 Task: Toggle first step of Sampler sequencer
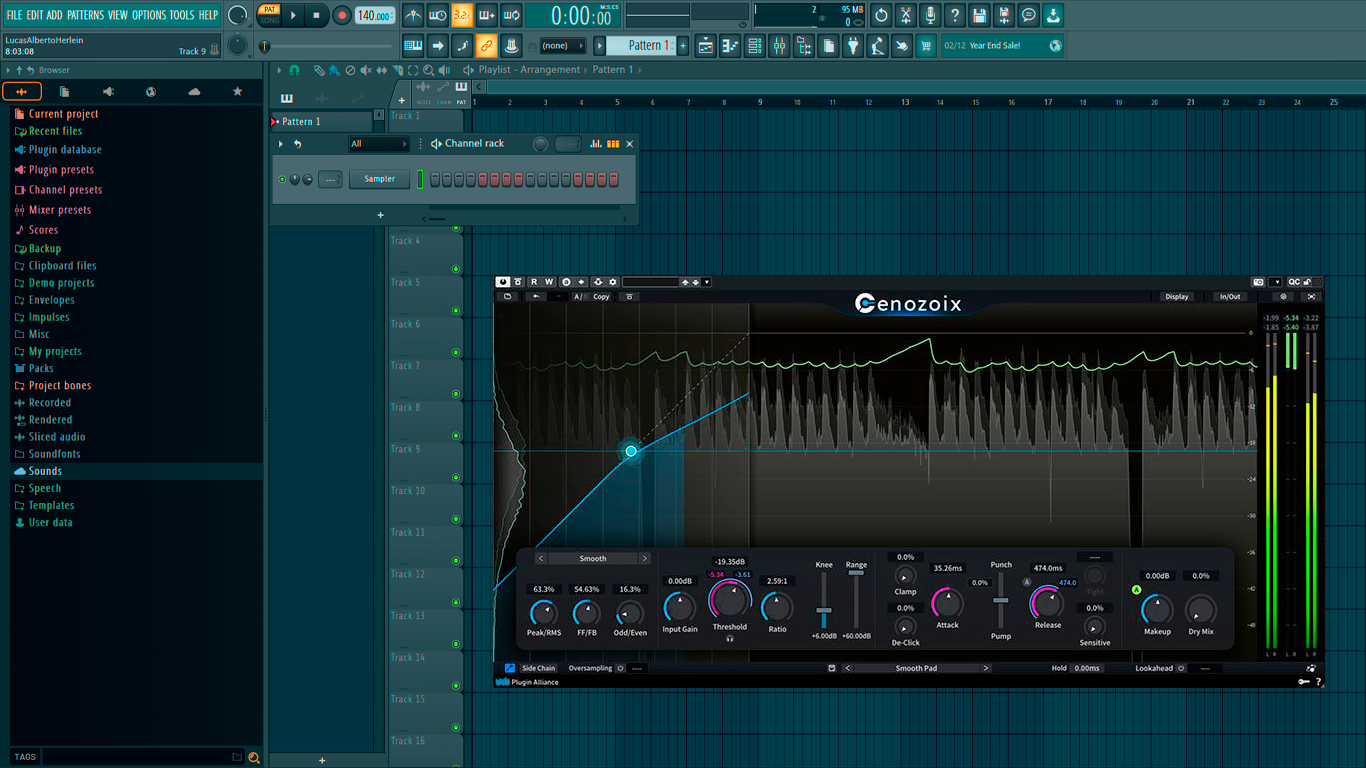pos(436,179)
